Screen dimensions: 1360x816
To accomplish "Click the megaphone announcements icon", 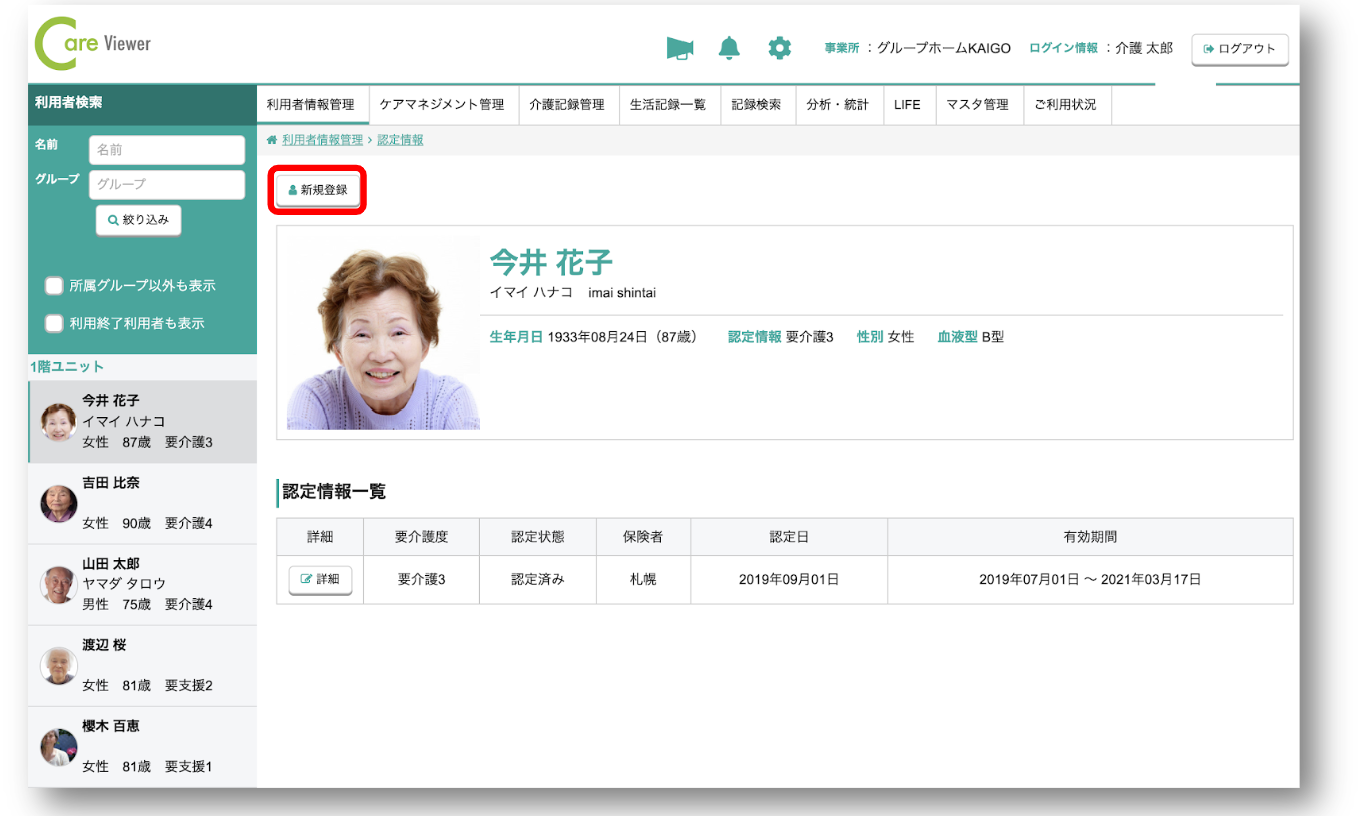I will click(680, 48).
